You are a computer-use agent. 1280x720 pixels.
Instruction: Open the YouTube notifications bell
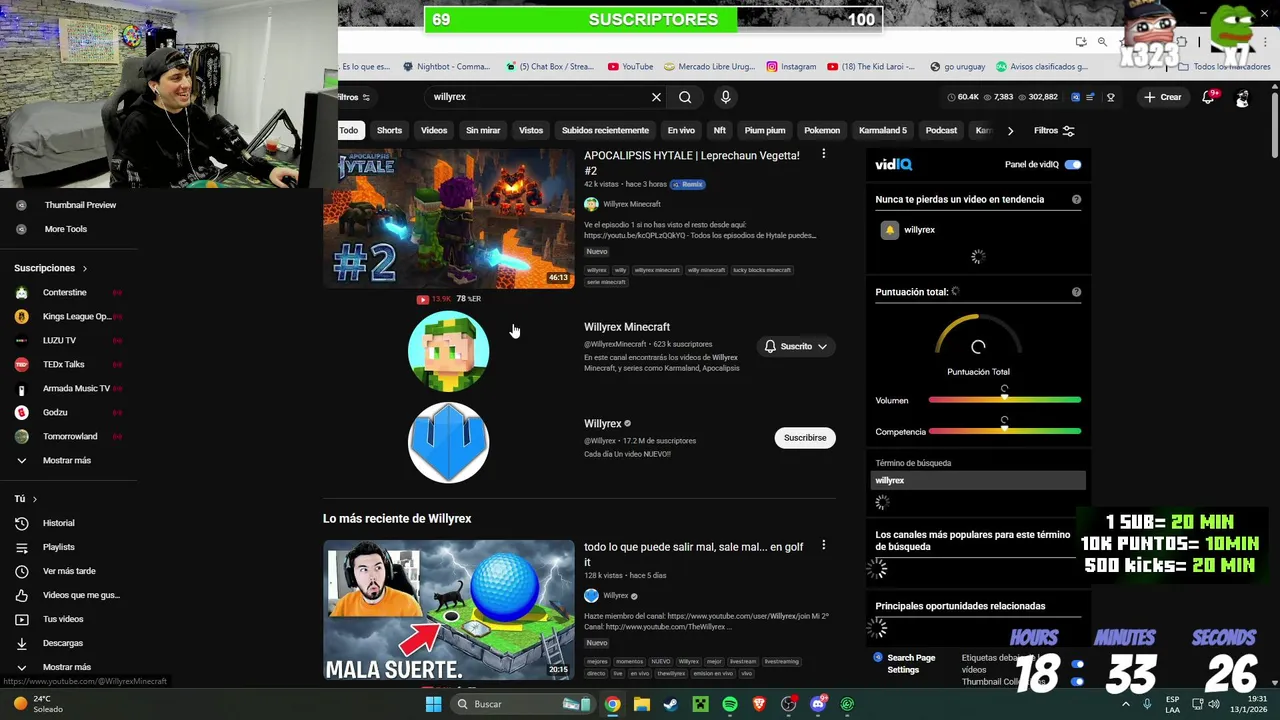[x=1208, y=97]
